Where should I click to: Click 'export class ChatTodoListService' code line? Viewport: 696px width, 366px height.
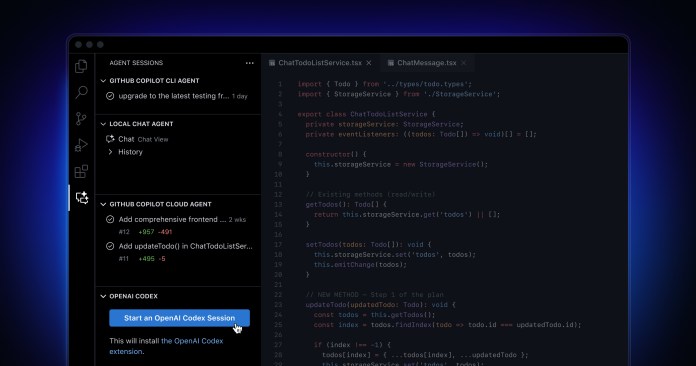click(367, 114)
